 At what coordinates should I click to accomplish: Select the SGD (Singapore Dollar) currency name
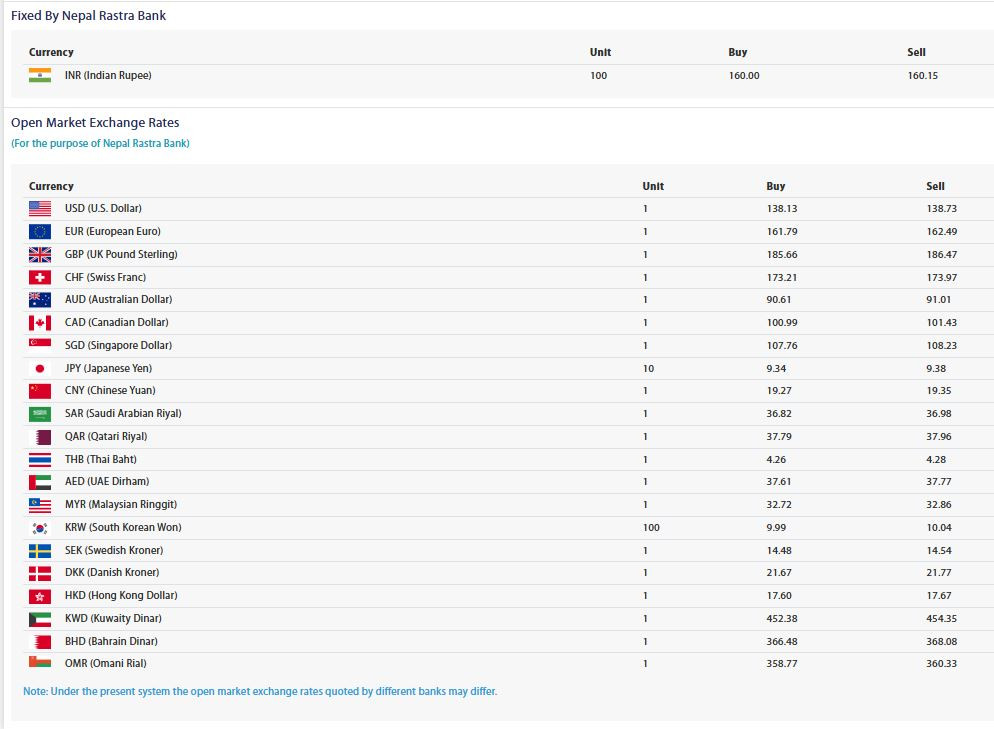(119, 345)
